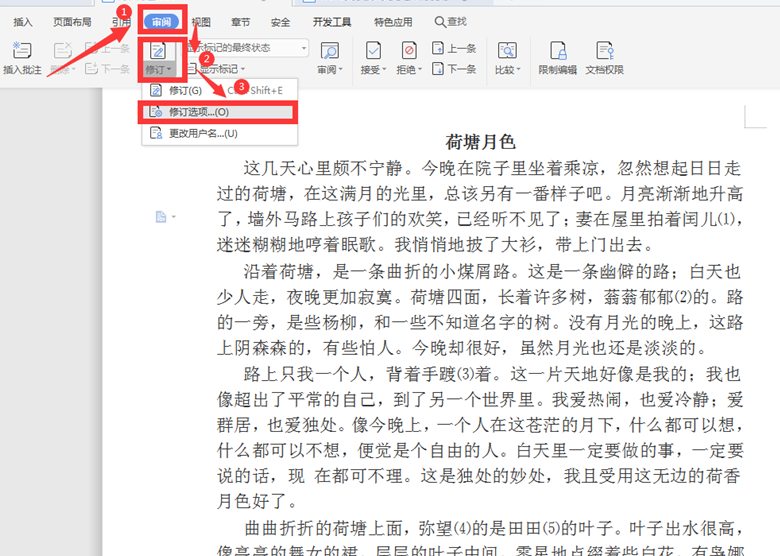Open the 特色应用 ribbon tab
This screenshot has height=556, width=780.
(393, 22)
